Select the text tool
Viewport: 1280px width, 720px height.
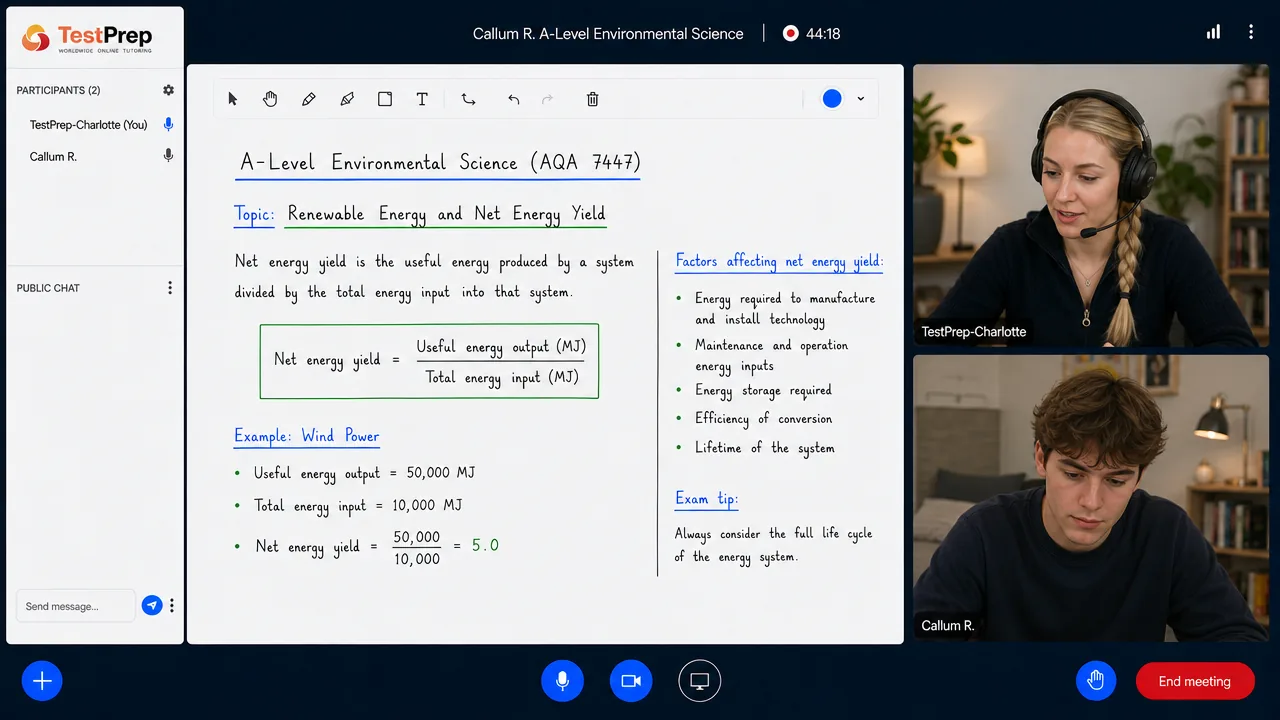pos(422,99)
